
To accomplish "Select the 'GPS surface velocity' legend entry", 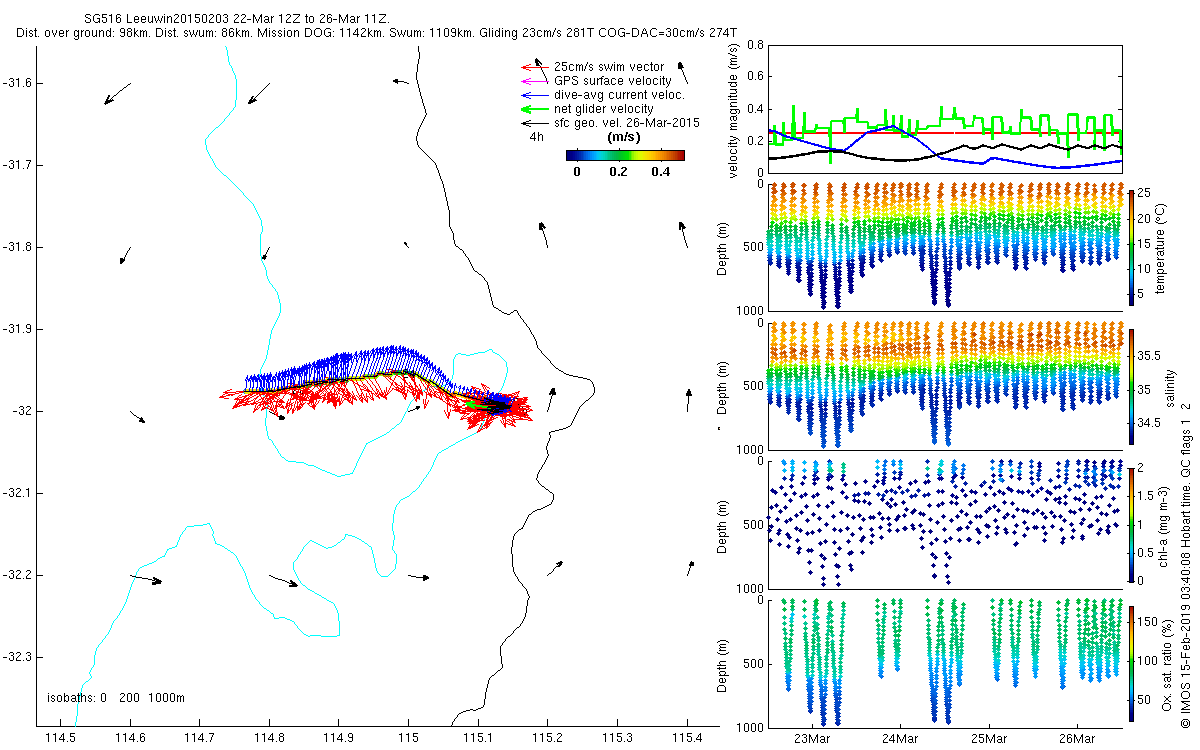I will (613, 80).
